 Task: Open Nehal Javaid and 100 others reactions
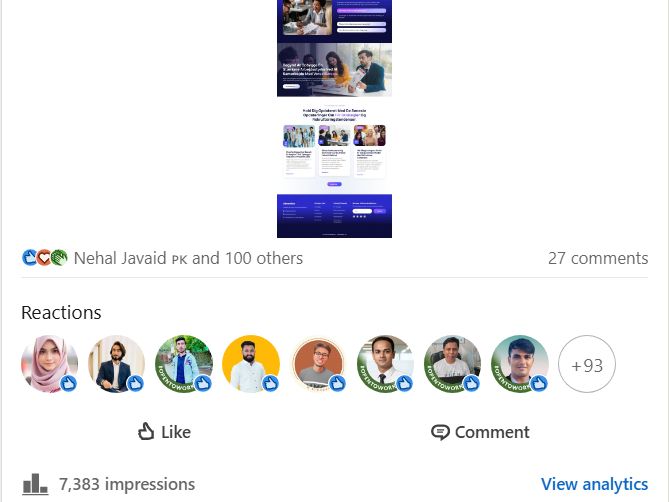click(188, 258)
